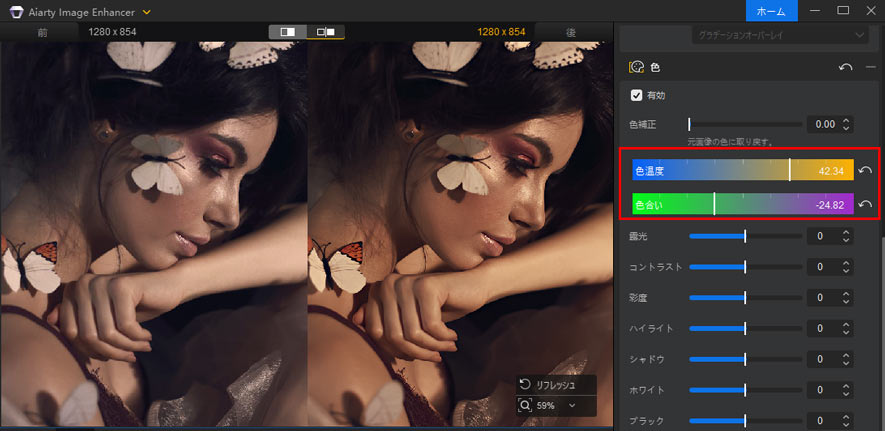This screenshot has width=885, height=431.
Task: Maximize the Aiarty window
Action: (843, 11)
